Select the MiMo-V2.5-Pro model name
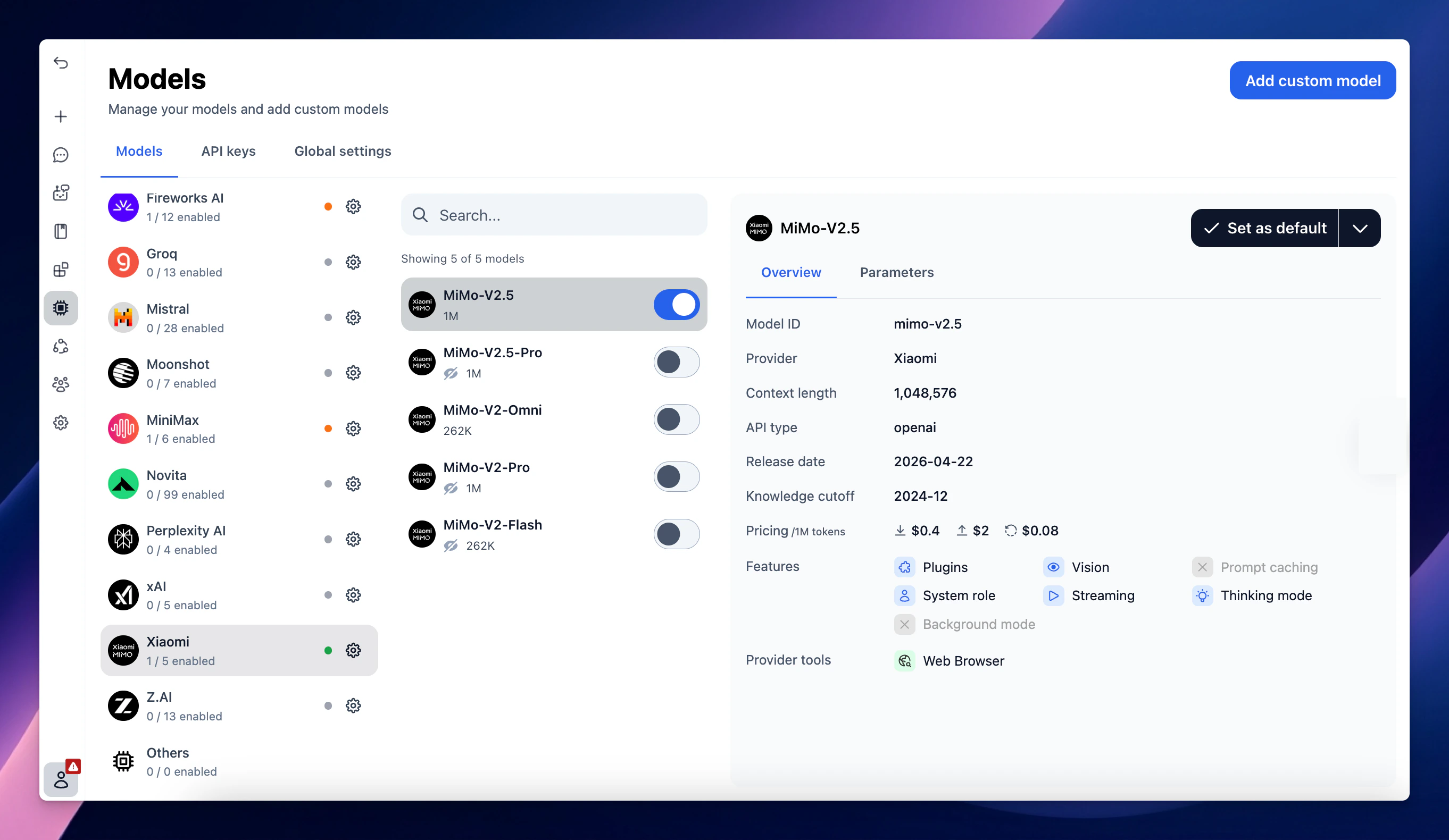1449x840 pixels. pos(492,353)
